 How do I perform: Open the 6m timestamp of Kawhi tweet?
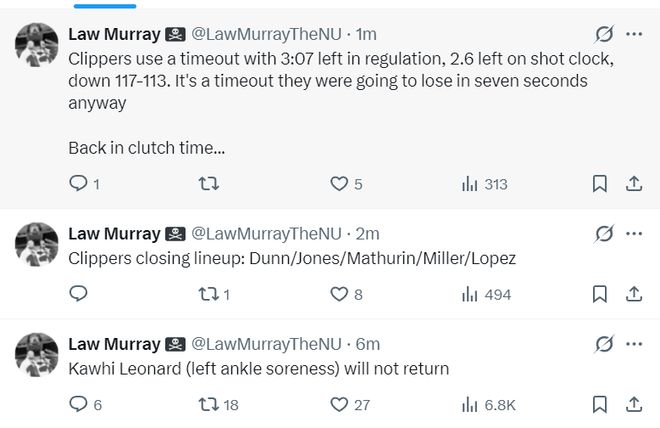tap(369, 343)
